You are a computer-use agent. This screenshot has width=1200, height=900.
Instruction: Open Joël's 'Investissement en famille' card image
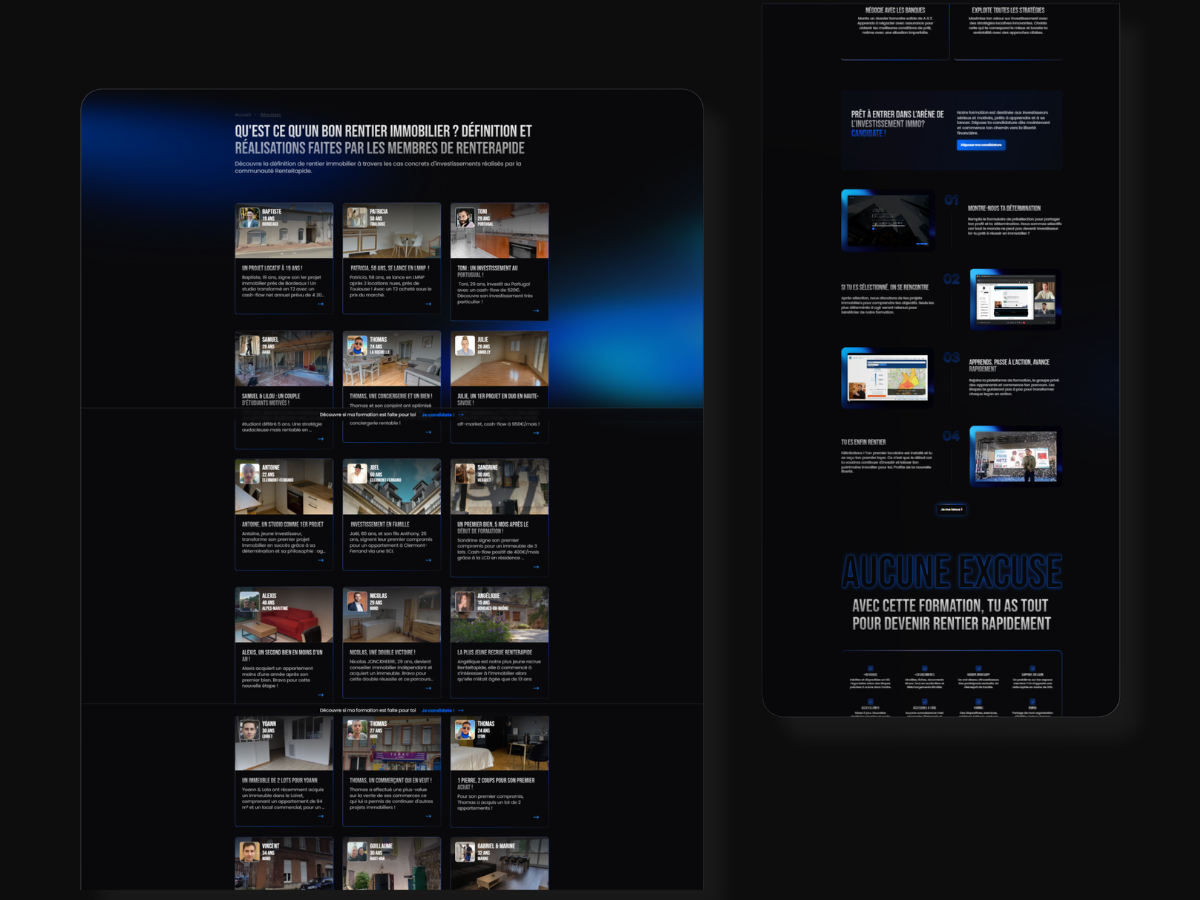click(x=391, y=487)
